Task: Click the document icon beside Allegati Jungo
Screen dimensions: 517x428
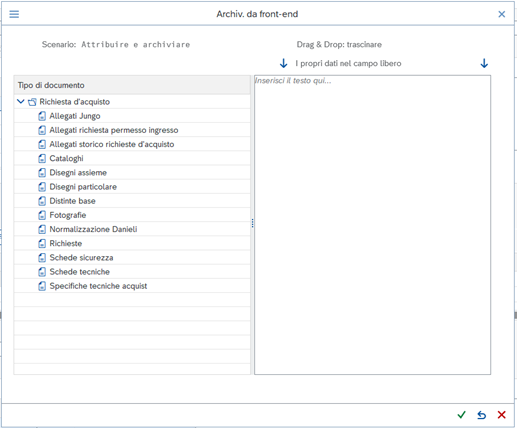Action: tap(42, 116)
